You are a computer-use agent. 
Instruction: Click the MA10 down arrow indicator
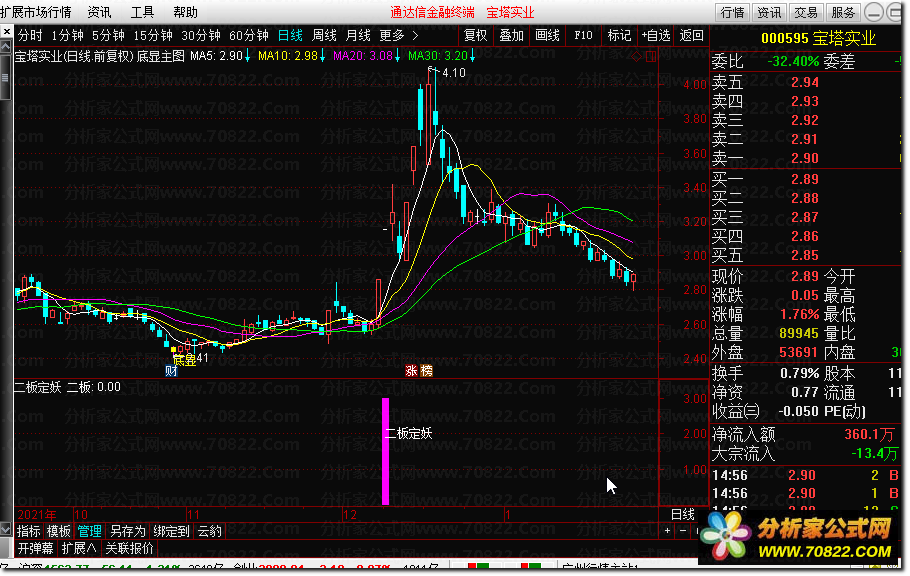323,56
